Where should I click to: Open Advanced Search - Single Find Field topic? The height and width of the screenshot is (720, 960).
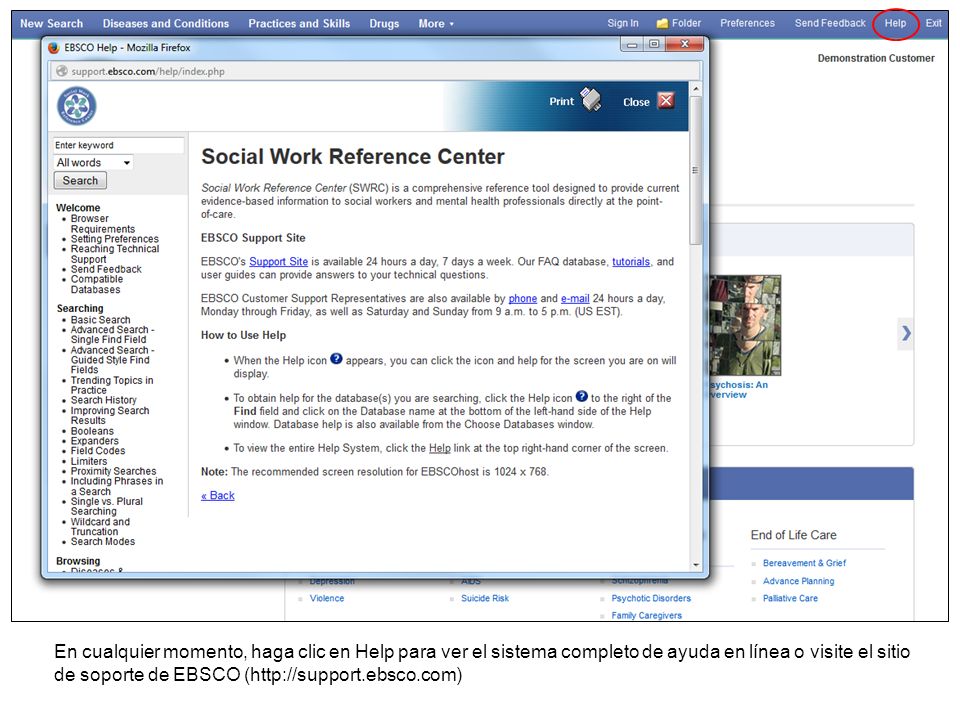coord(112,334)
